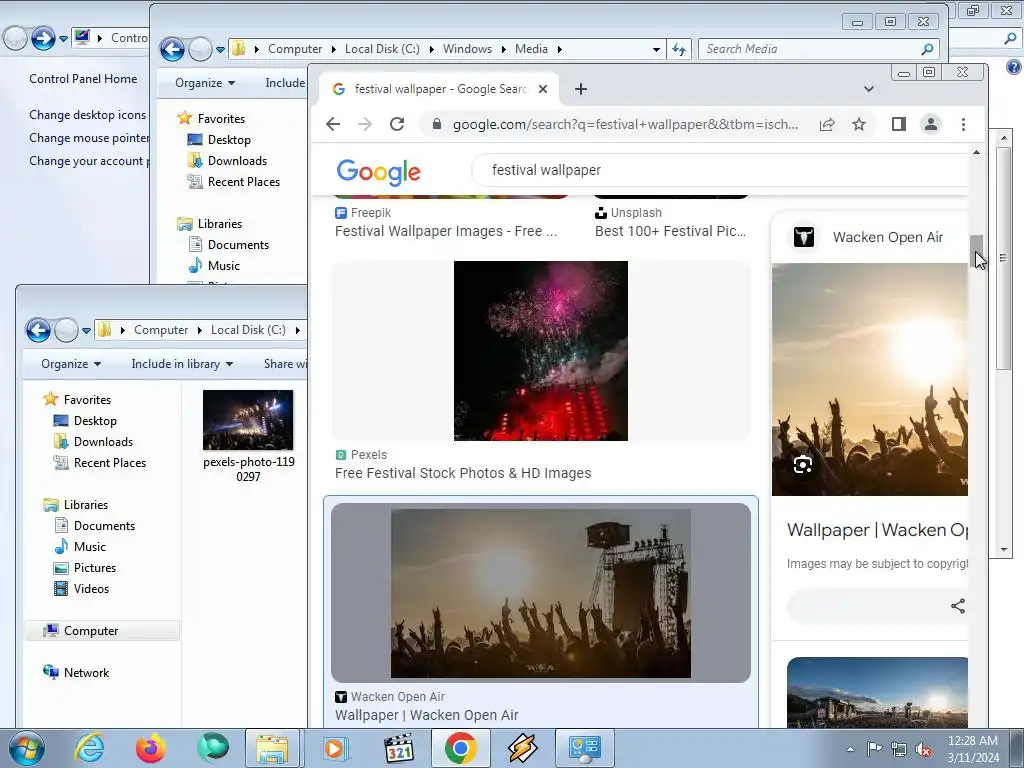This screenshot has height=768, width=1024.
Task: Open the Chrome profile avatar
Action: click(931, 124)
